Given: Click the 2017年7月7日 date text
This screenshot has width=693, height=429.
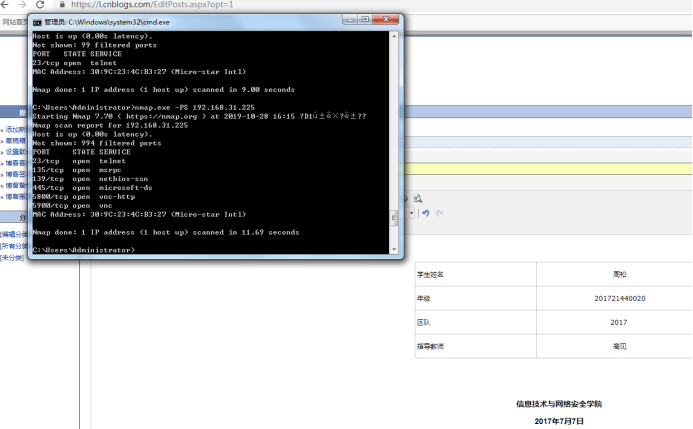Looking at the screenshot, I should (x=559, y=421).
